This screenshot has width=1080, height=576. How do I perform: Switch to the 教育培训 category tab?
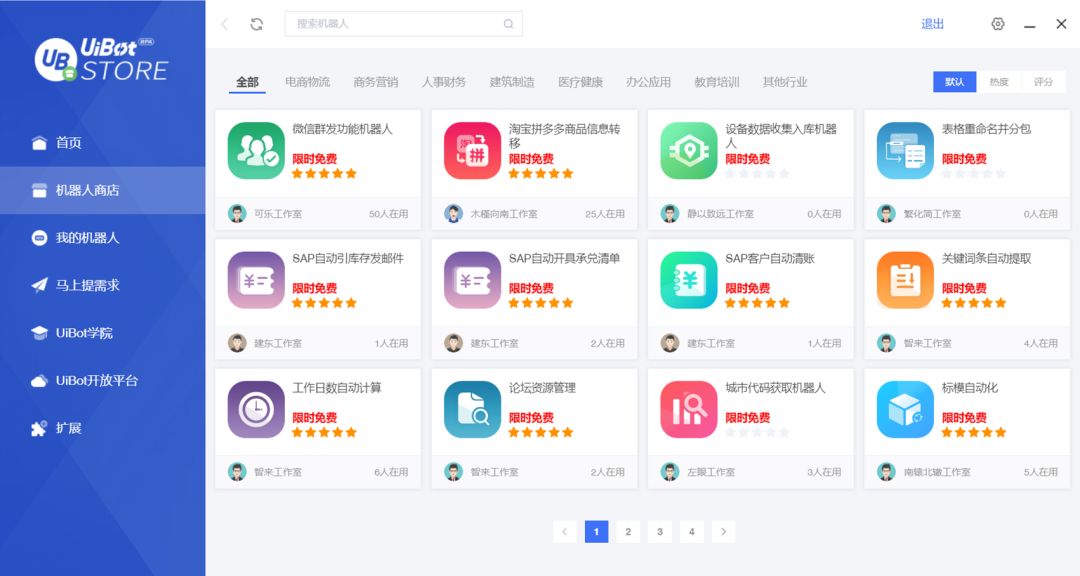[716, 82]
